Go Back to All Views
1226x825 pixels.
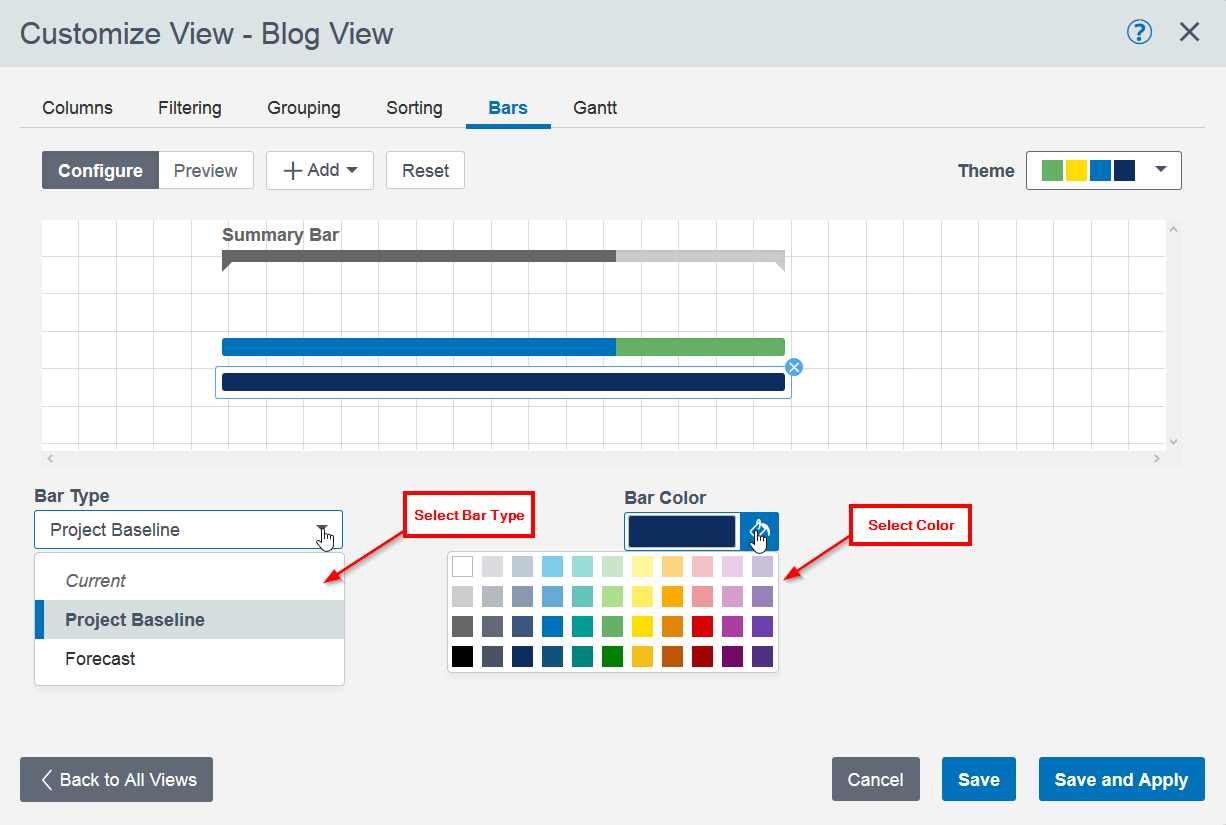coord(116,780)
